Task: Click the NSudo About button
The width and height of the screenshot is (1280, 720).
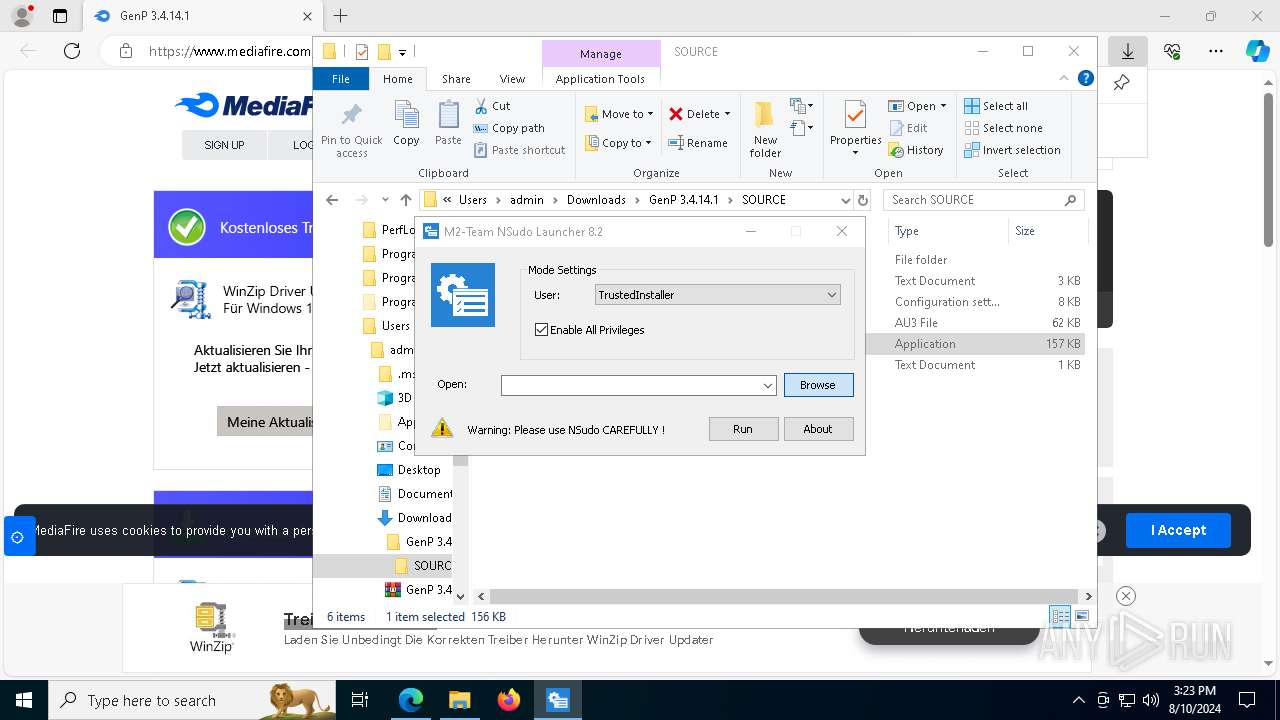Action: [x=818, y=429]
